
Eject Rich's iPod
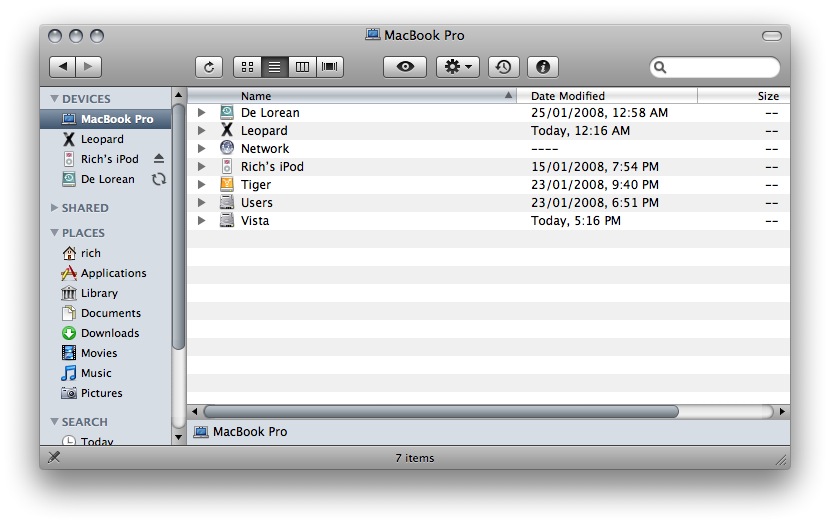(159, 158)
